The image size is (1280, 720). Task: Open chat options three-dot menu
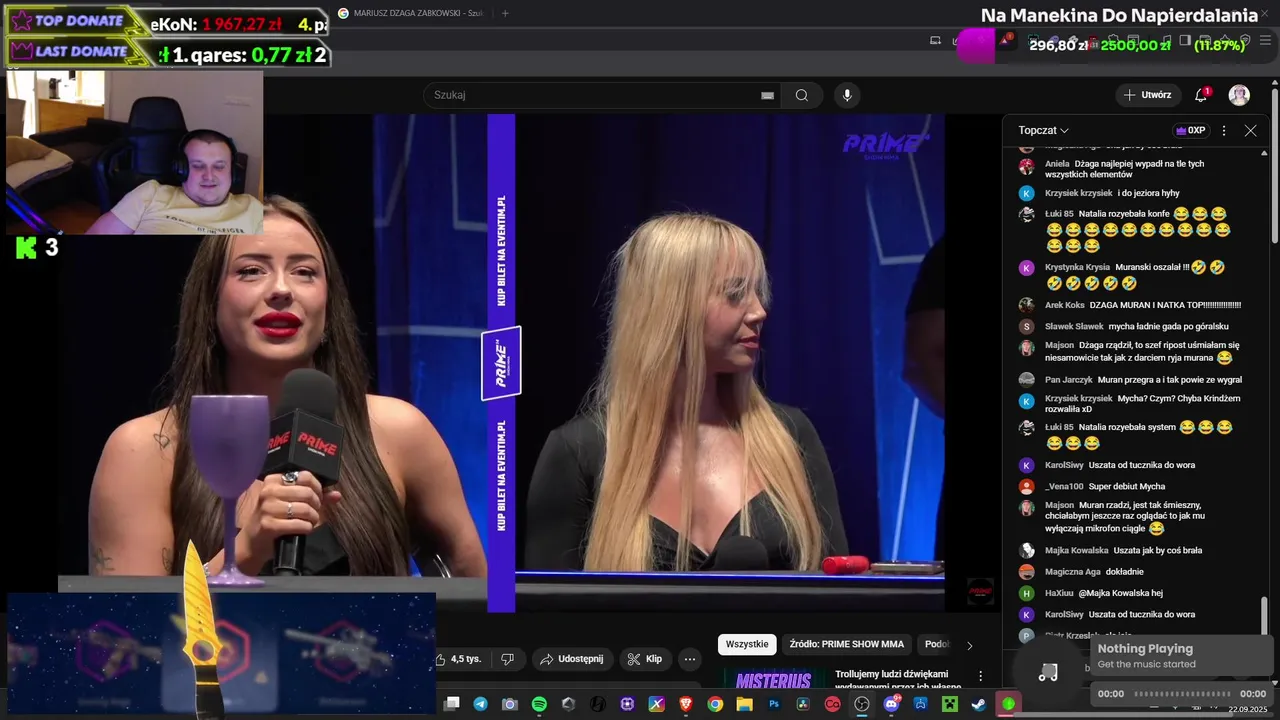(1224, 130)
